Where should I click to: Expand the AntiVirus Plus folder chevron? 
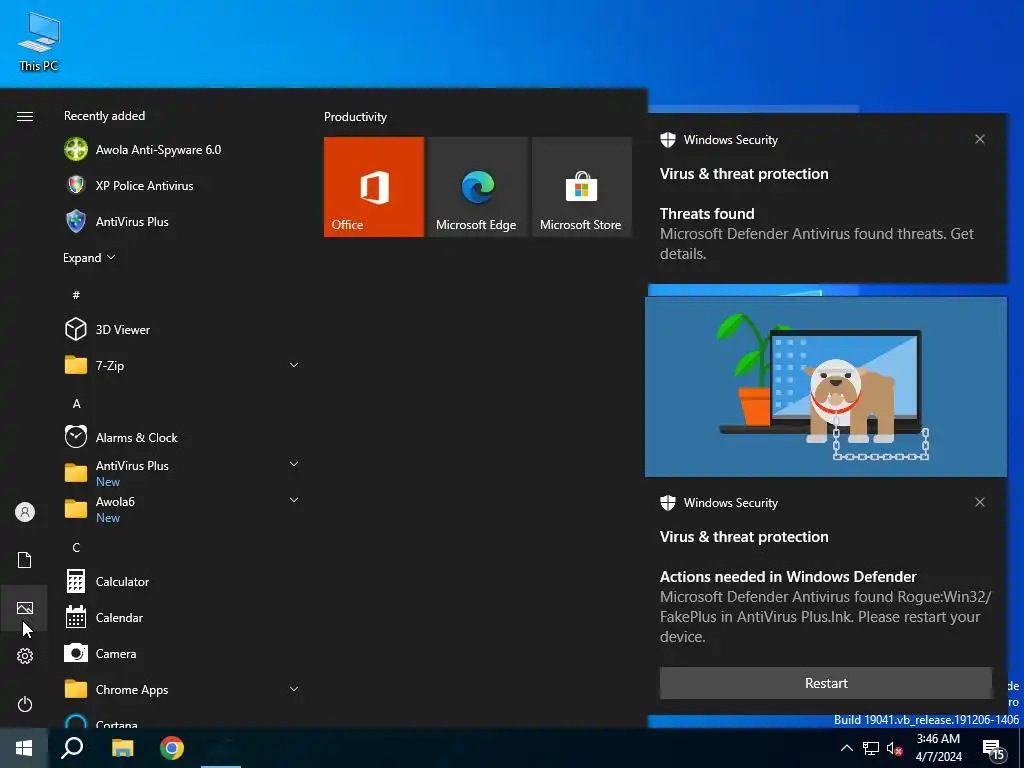pyautogui.click(x=294, y=464)
